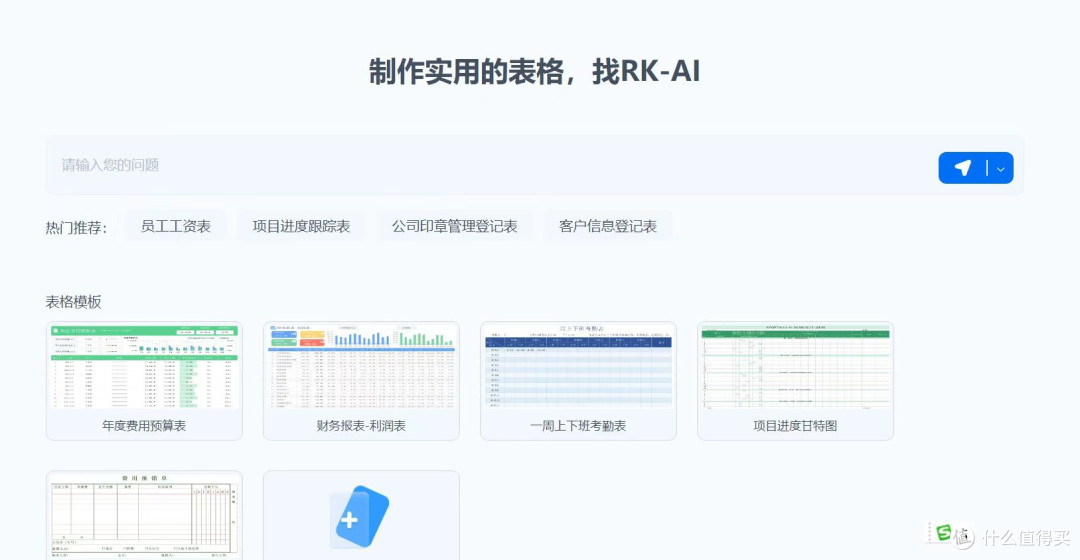Click the 年度费用预算表 caption text
This screenshot has height=560, width=1080.
tap(144, 426)
